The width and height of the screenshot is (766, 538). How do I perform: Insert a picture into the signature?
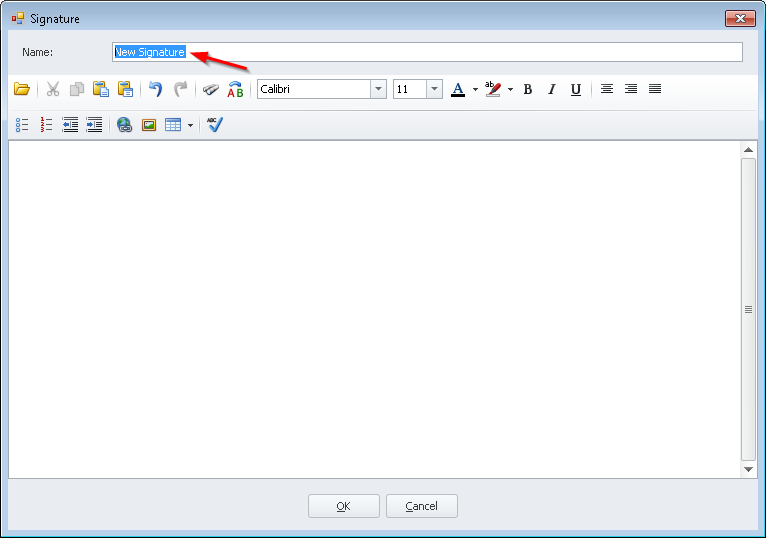(x=149, y=125)
